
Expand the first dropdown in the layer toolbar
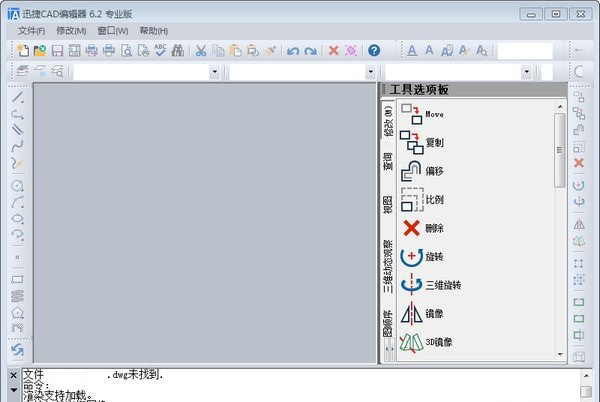[215, 72]
